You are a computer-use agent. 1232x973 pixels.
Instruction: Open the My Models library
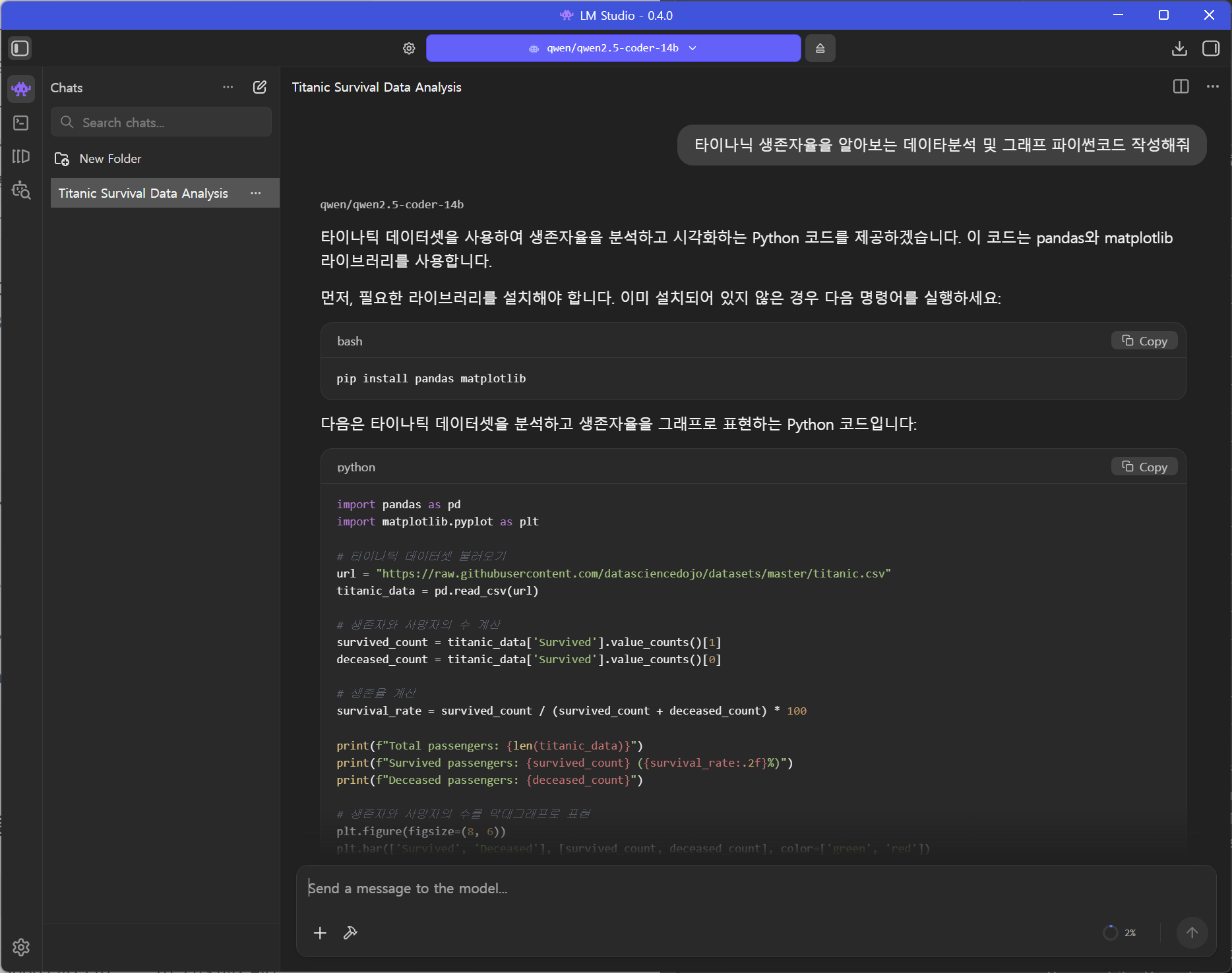pos(21,156)
